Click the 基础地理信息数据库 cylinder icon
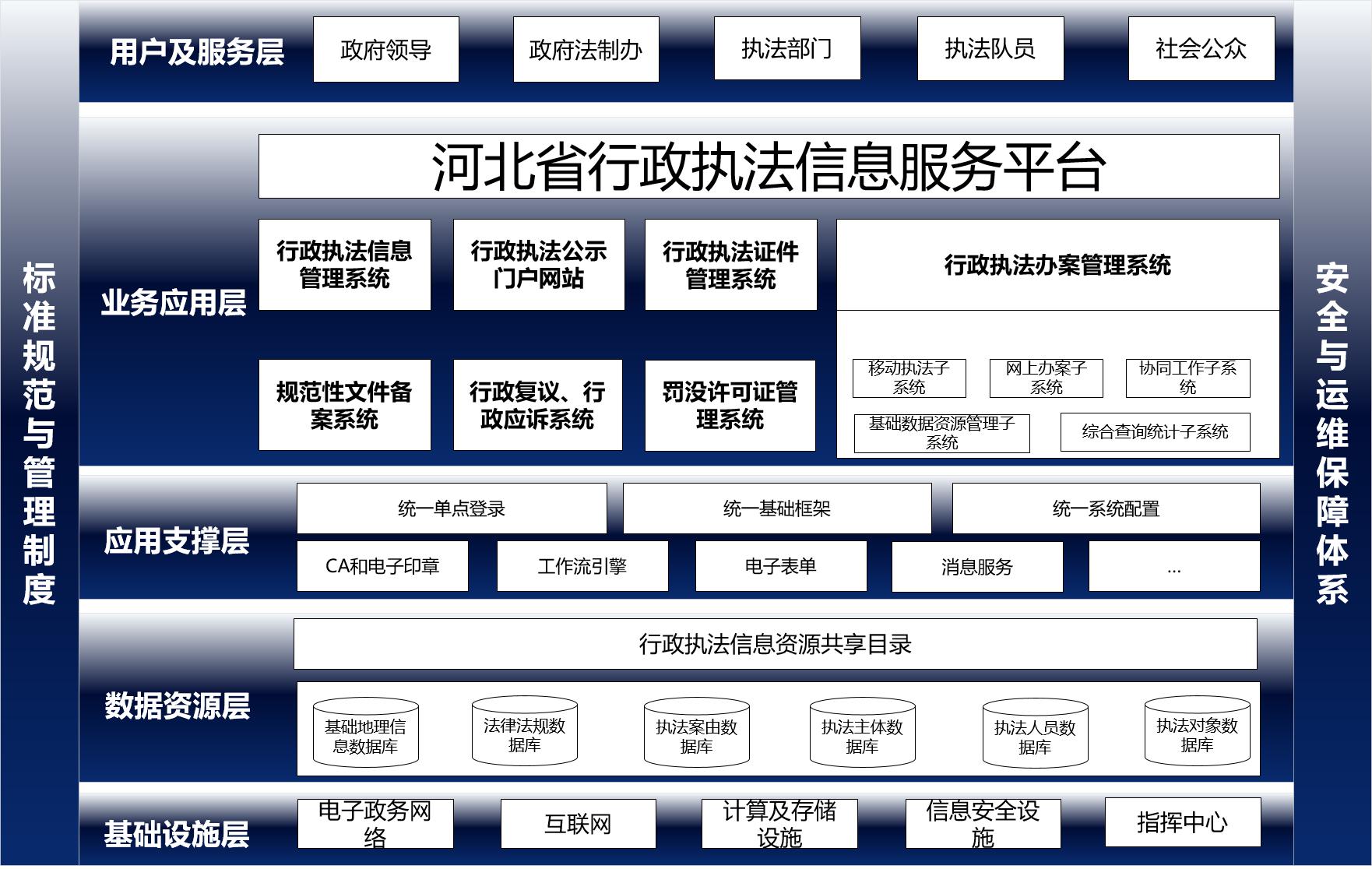The width and height of the screenshot is (1372, 869). [x=365, y=734]
